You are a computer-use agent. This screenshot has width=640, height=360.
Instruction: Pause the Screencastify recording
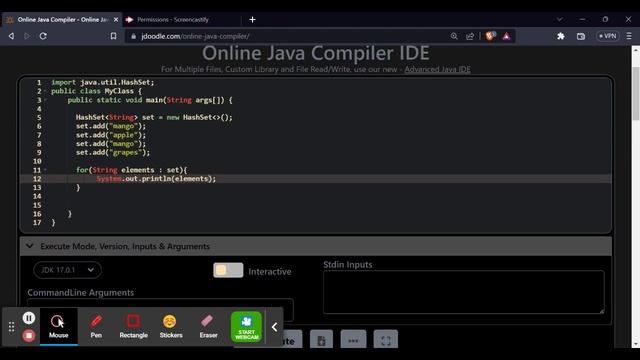(x=29, y=318)
